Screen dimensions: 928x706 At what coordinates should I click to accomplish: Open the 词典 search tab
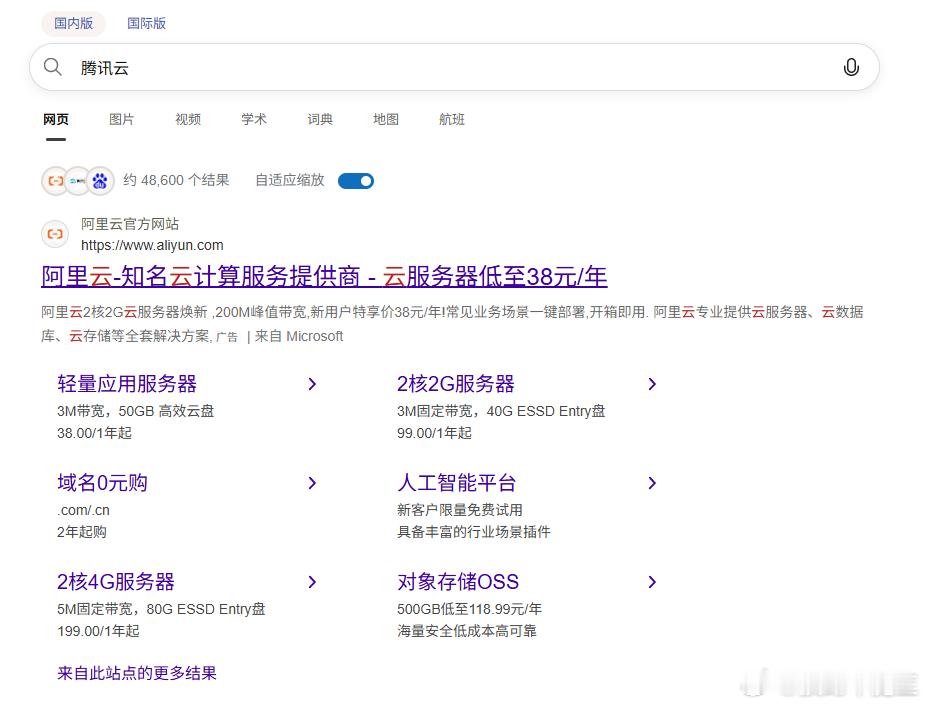[x=320, y=120]
